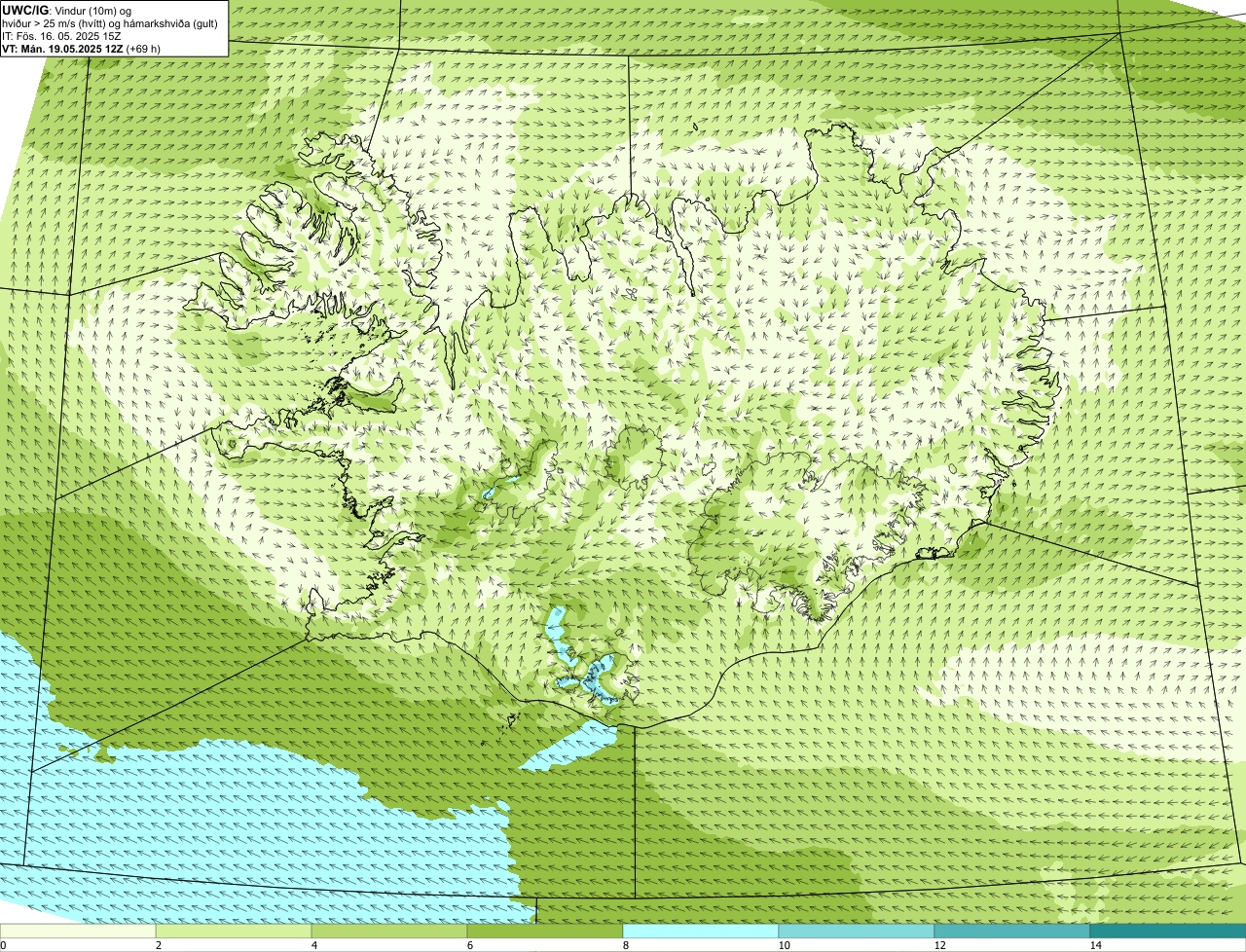Image resolution: width=1246 pixels, height=952 pixels.
Task: Click the 2–4 m/s light green legend swatch
Action: [x=234, y=931]
